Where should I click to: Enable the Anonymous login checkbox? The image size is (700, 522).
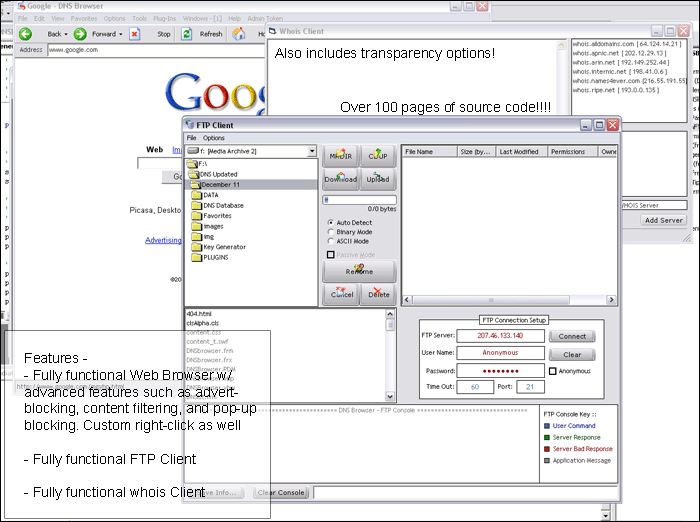click(553, 371)
